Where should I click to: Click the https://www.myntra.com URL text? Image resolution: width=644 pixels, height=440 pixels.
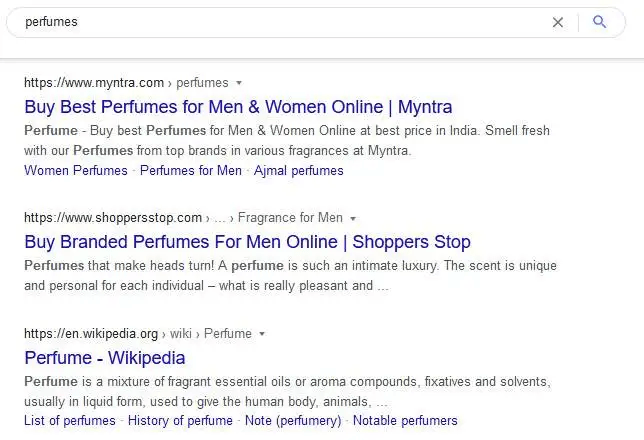(x=94, y=83)
